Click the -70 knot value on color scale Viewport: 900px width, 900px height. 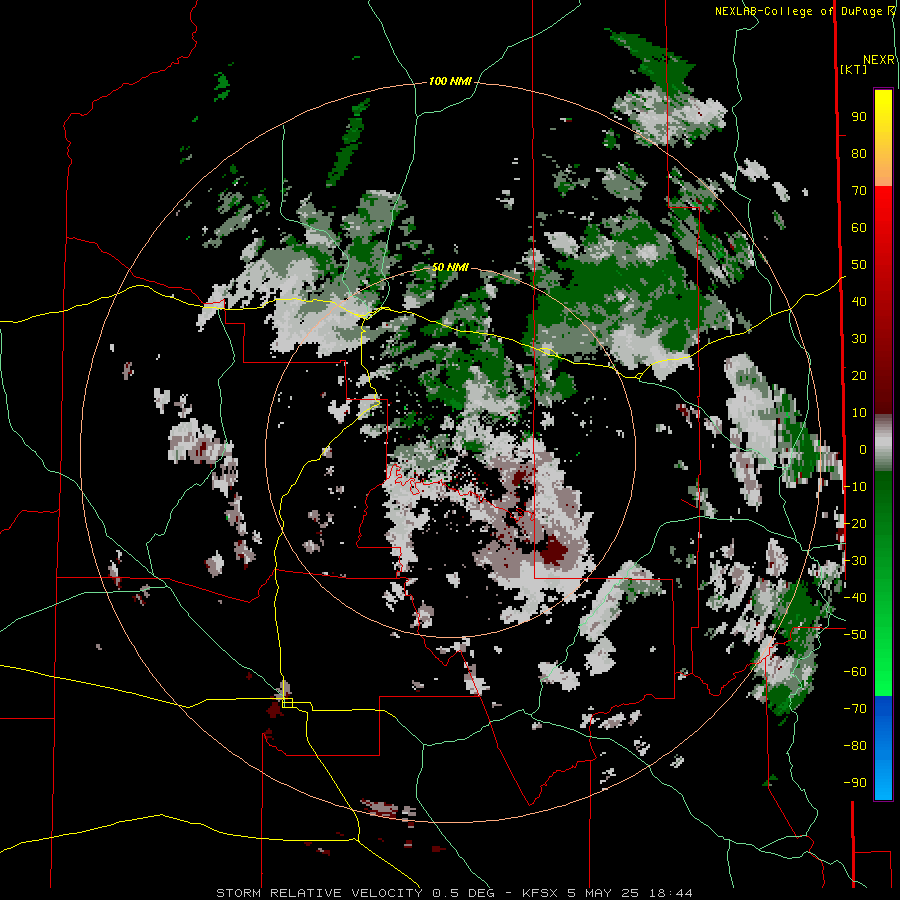click(x=855, y=709)
